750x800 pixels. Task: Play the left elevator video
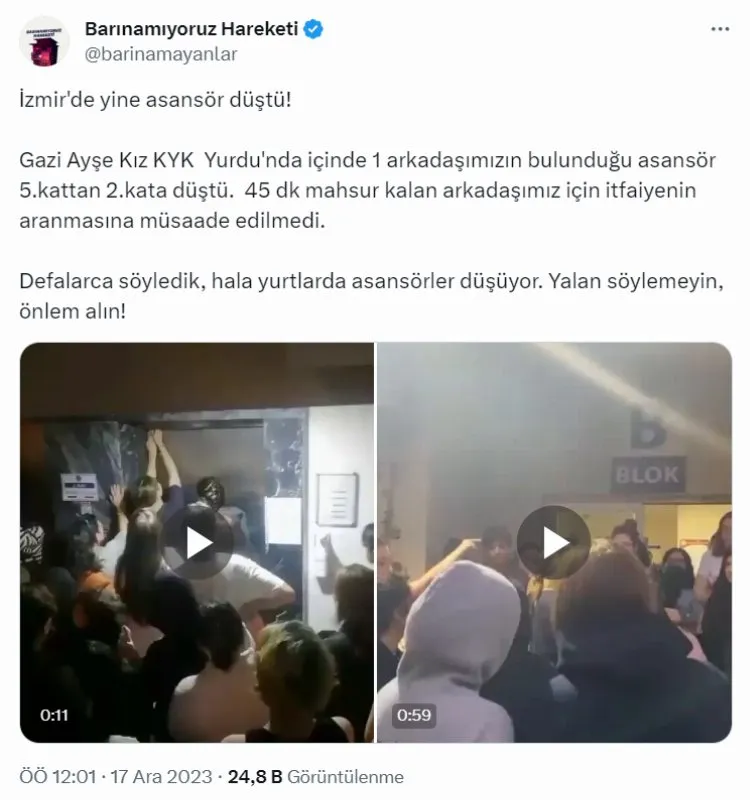point(199,543)
